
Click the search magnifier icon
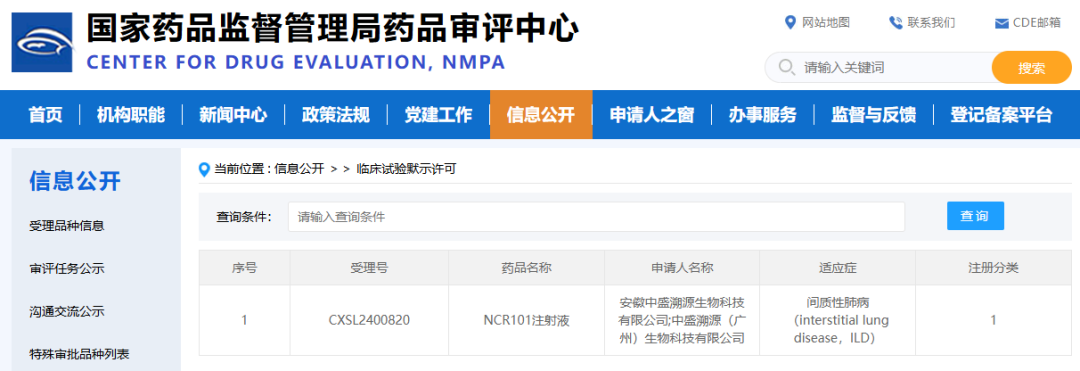pos(786,67)
